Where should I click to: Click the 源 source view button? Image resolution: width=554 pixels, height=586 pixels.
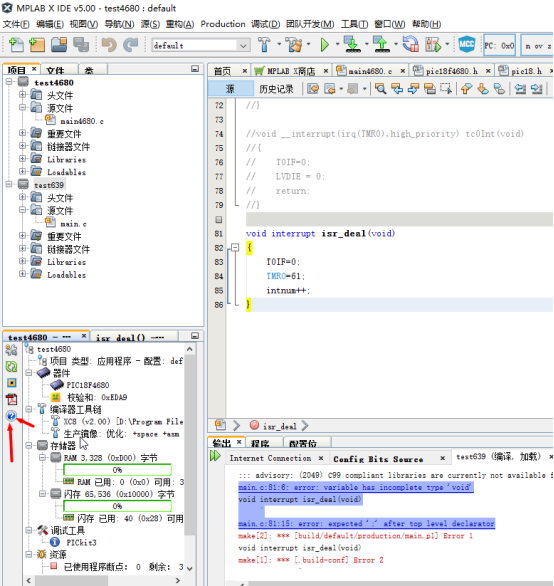(230, 89)
